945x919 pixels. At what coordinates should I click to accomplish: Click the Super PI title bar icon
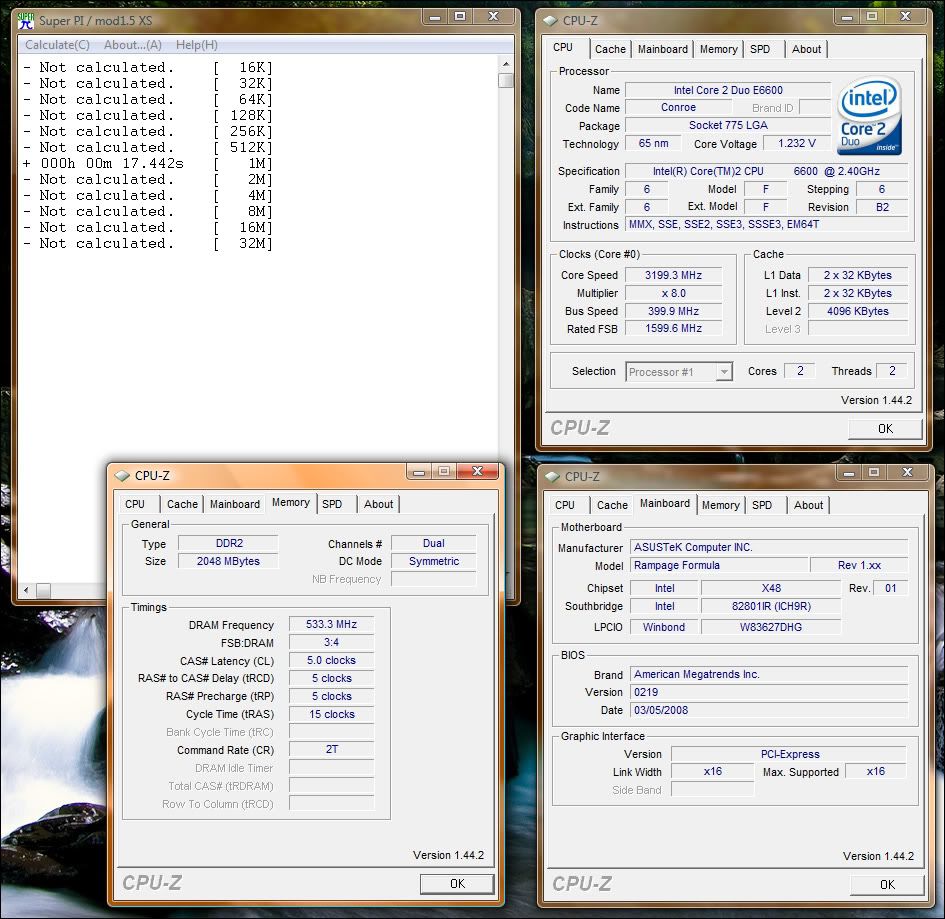click(26, 20)
